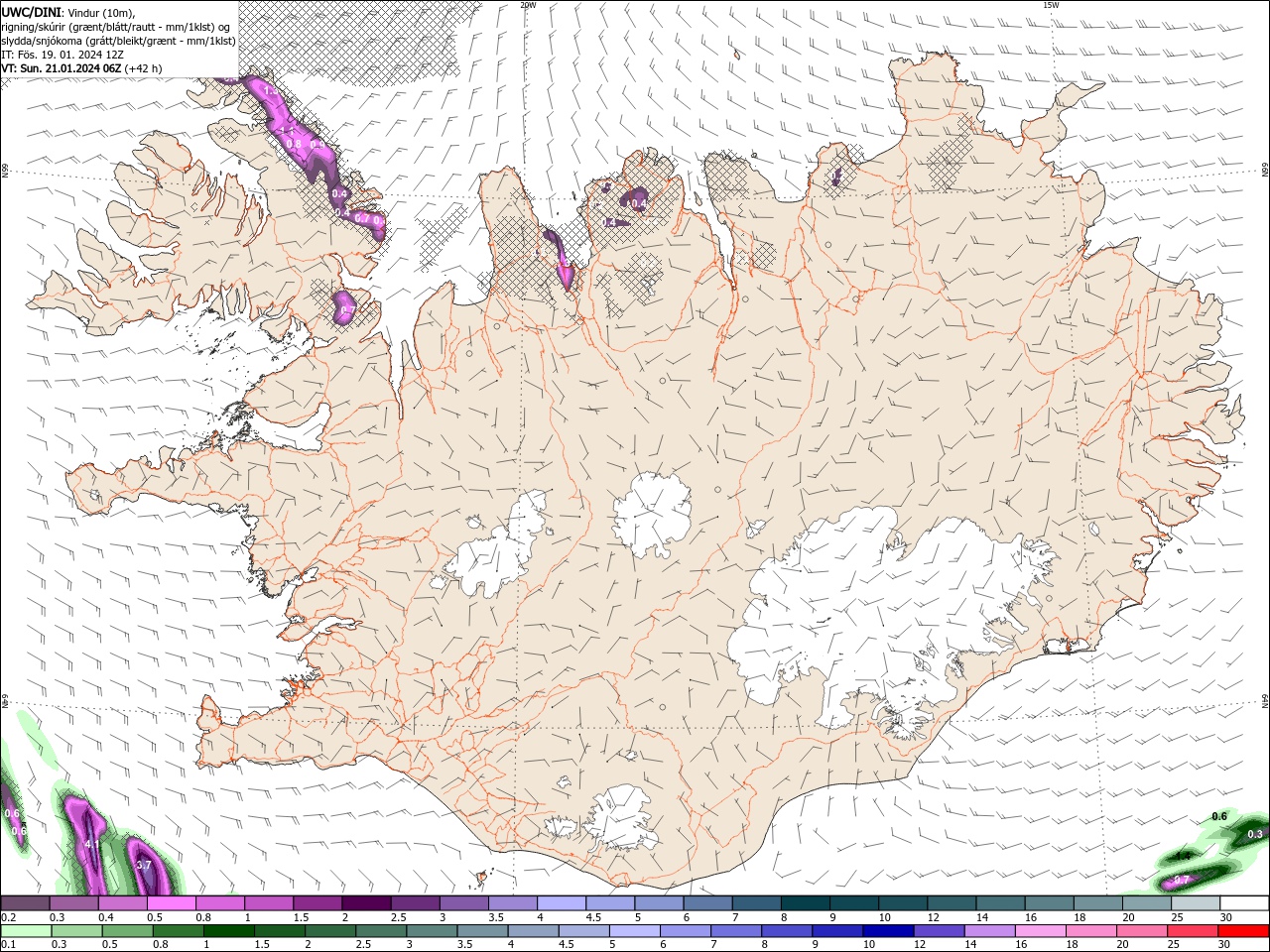1270x952 pixels.
Task: Click the 20W longitude label at top
Action: click(x=529, y=5)
